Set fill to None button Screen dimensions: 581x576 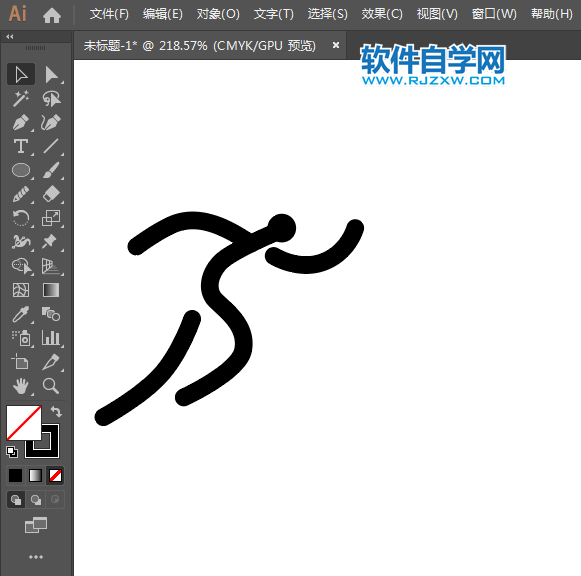point(56,475)
